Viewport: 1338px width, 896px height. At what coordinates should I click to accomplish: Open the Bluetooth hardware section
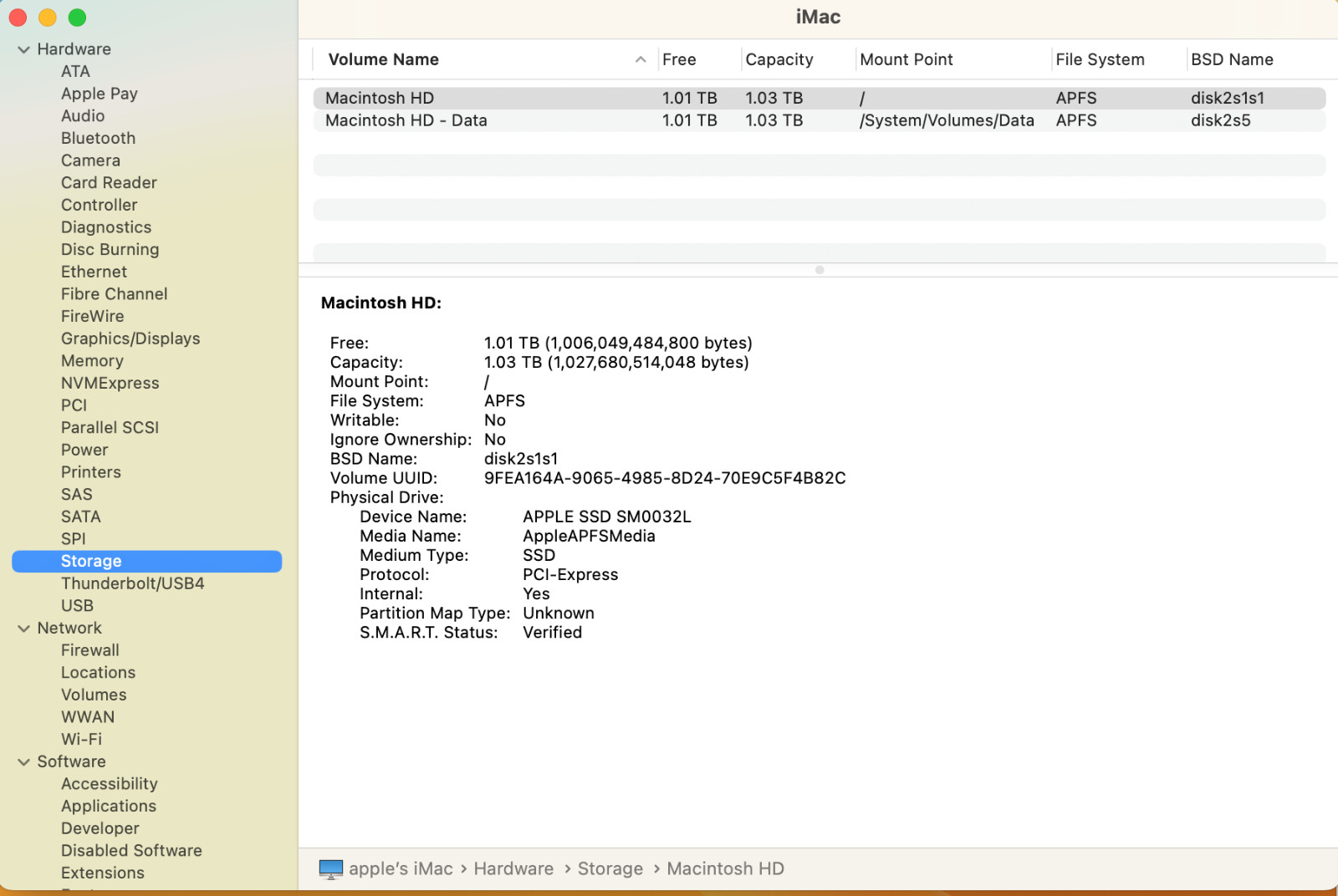click(x=98, y=138)
